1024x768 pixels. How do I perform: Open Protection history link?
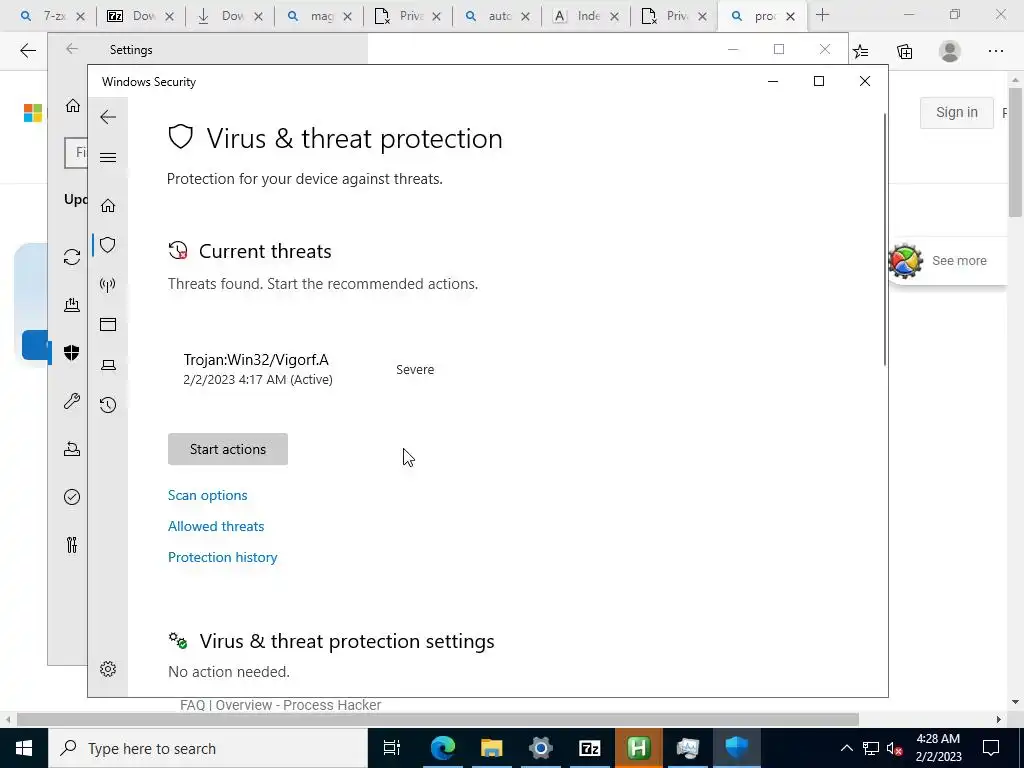(x=223, y=557)
